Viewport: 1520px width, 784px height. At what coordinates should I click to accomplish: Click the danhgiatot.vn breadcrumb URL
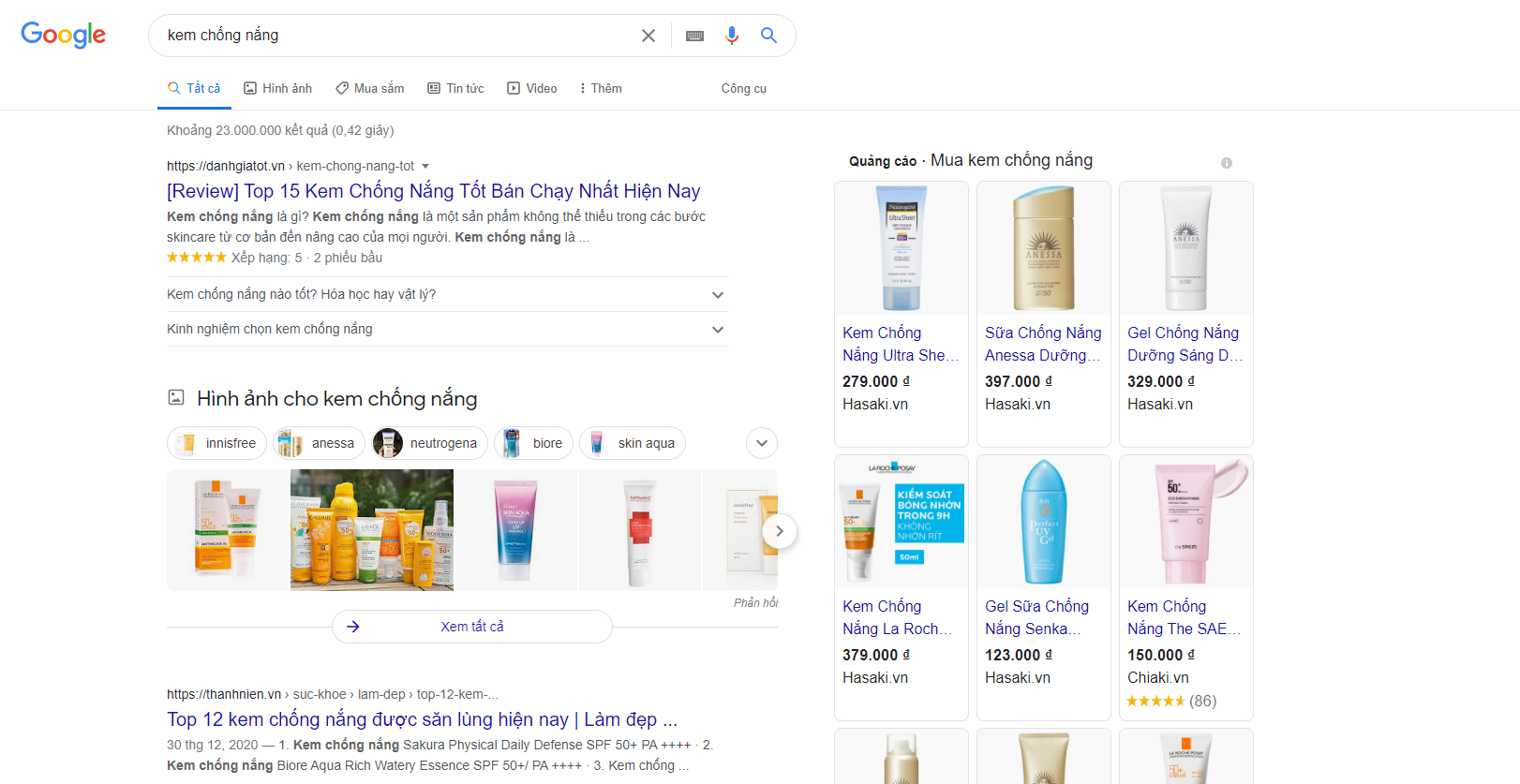click(291, 166)
